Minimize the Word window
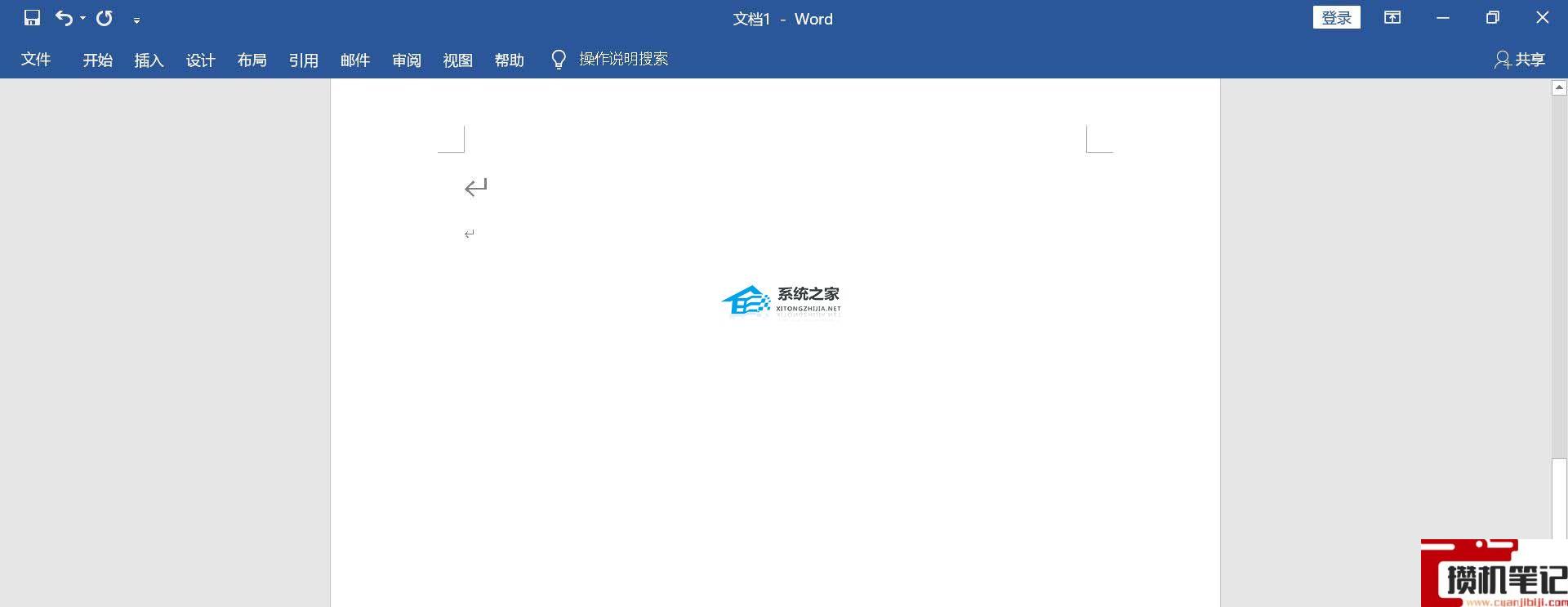 click(x=1443, y=18)
